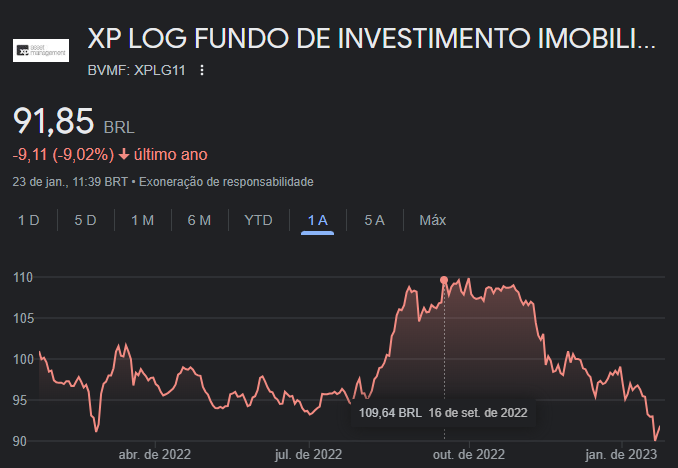Click the 90 y-axis label

20,441
